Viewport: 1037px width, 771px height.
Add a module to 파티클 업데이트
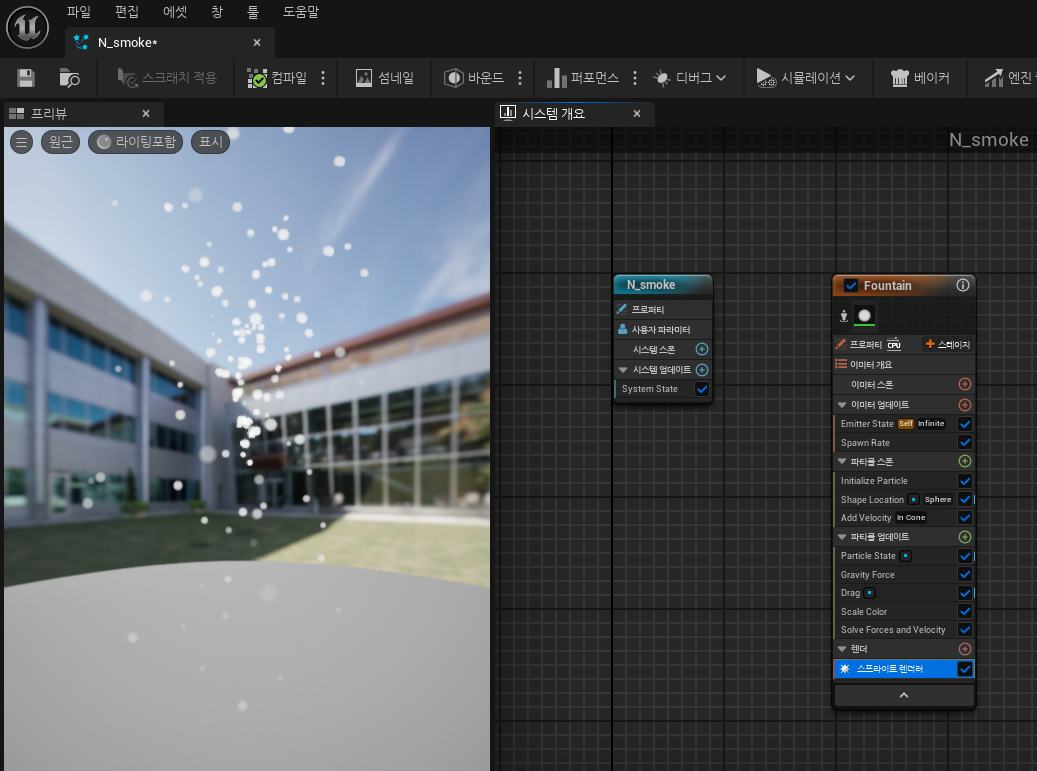point(965,537)
